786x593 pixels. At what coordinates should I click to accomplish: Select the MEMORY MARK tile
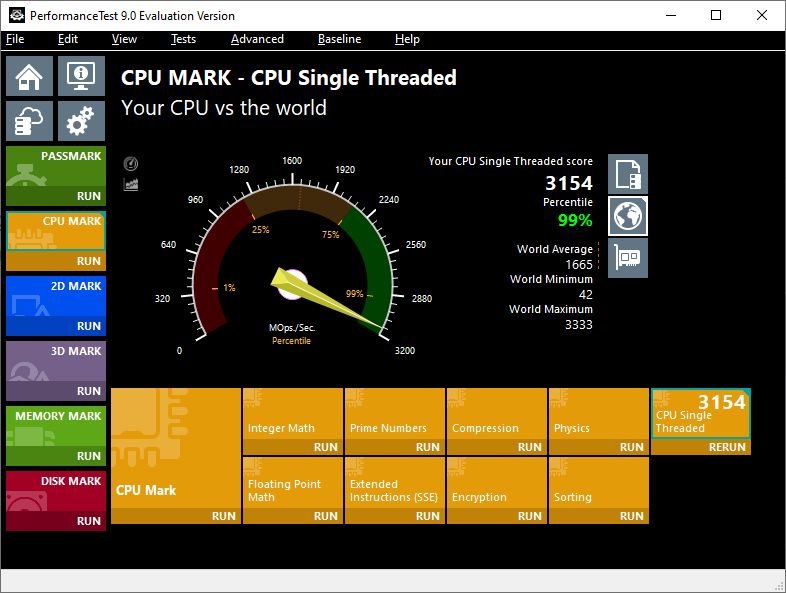coord(56,426)
